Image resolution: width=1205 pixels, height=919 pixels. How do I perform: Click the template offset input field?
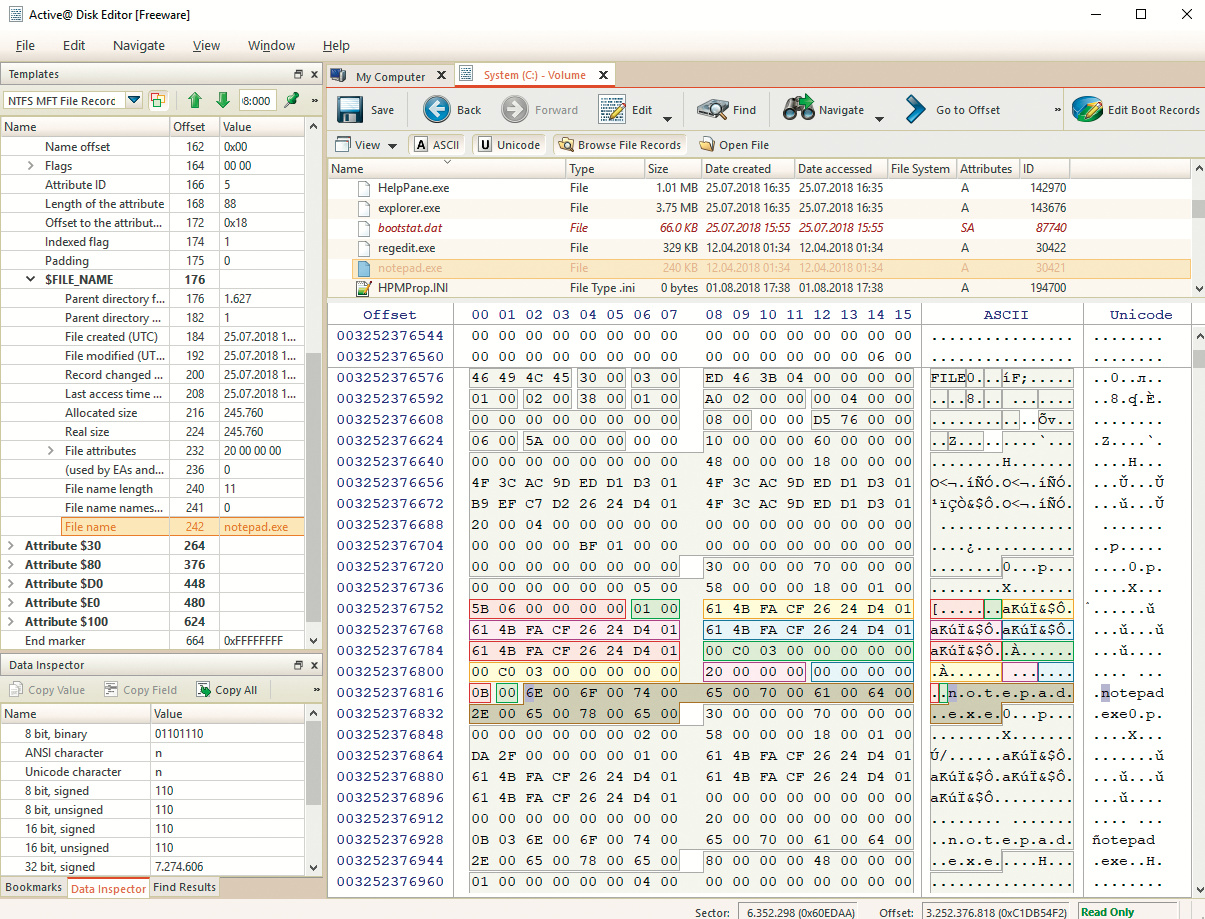point(257,101)
